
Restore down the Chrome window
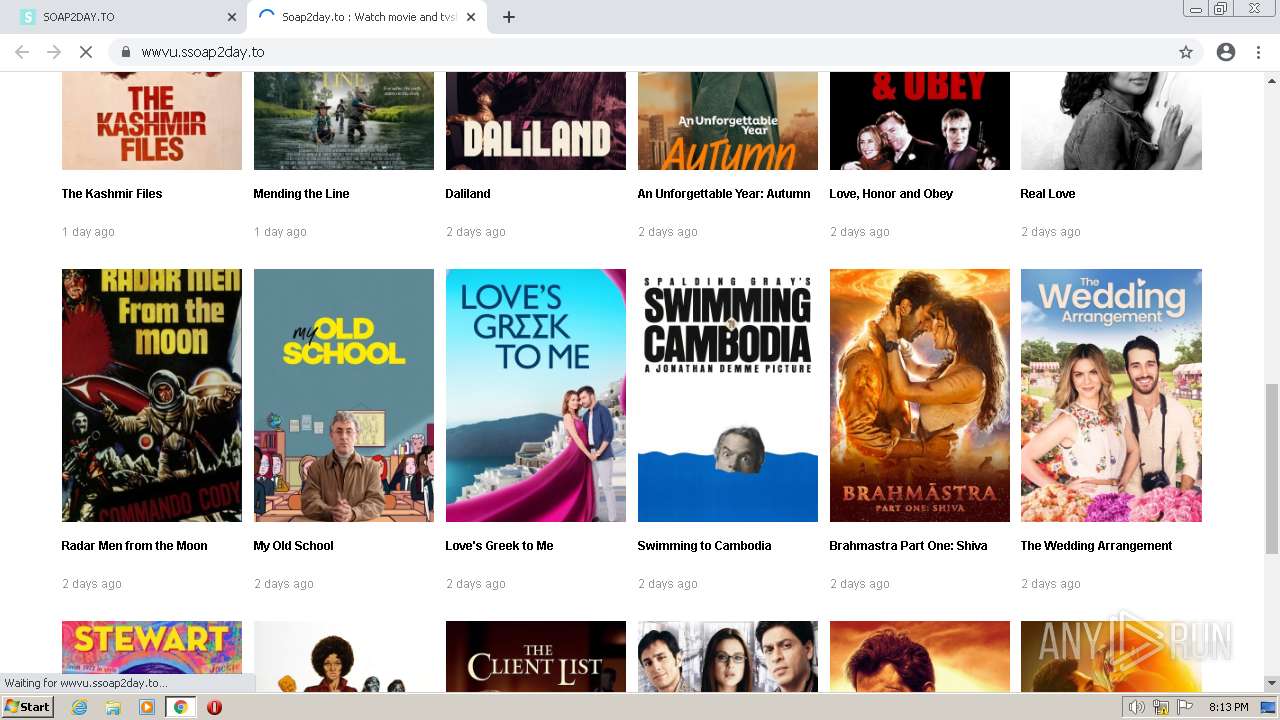pyautogui.click(x=1220, y=9)
